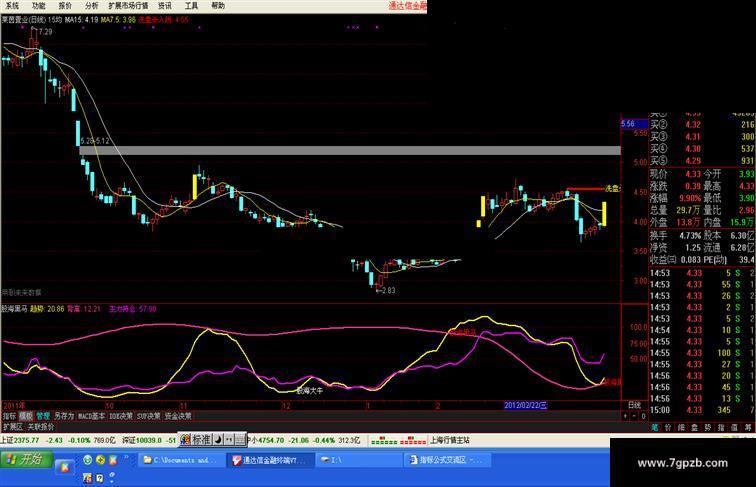Click the grey 5.28-5.12 gap band
Image resolution: width=756 pixels, height=487 pixels.
[x=350, y=150]
